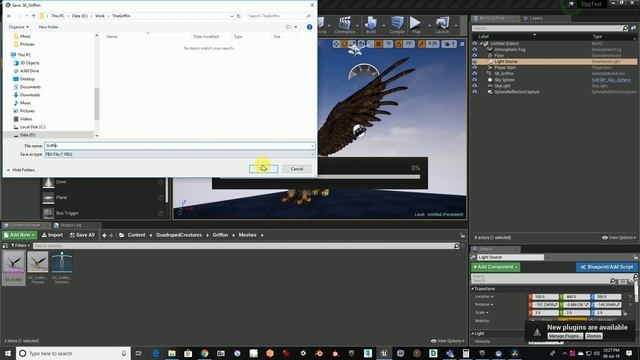The image size is (640, 360).
Task: Click the Compile toolbar icon
Action: pyautogui.click(x=397, y=24)
